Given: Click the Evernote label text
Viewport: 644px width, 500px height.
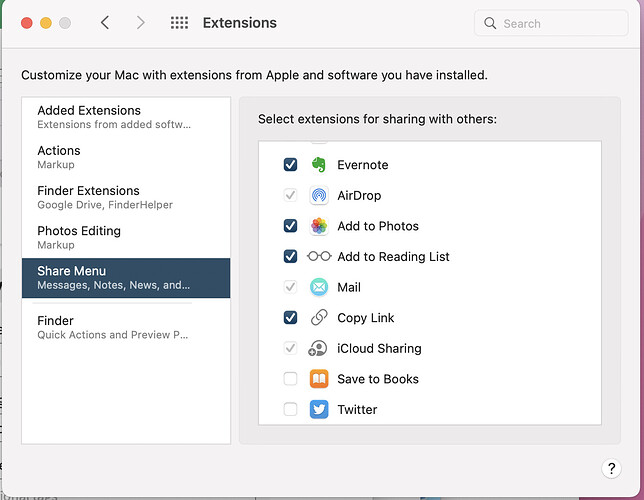Looking at the screenshot, I should [363, 165].
